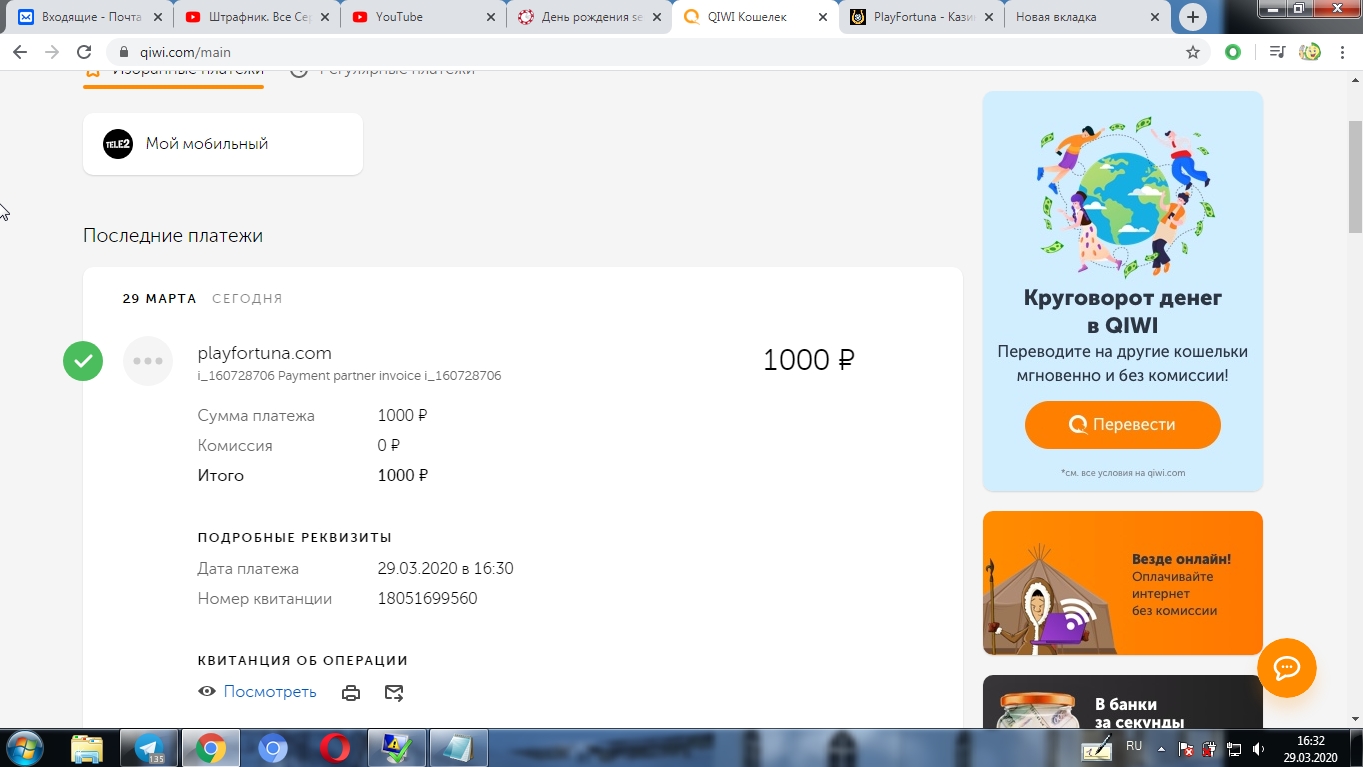Click the playfortuna.com gray provider avatar
This screenshot has height=767, width=1363.
pos(148,361)
